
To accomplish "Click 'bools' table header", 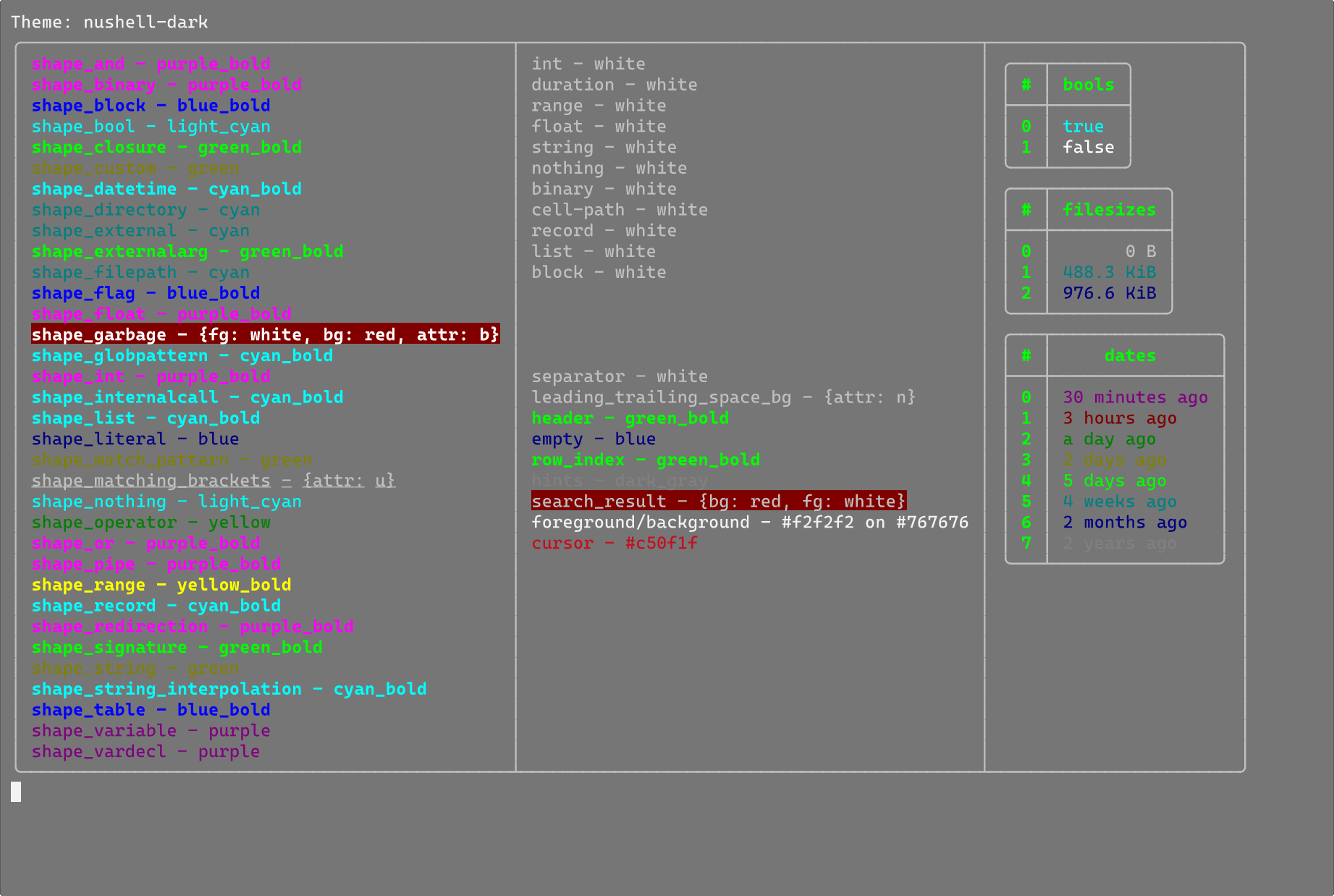I will pos(1088,85).
